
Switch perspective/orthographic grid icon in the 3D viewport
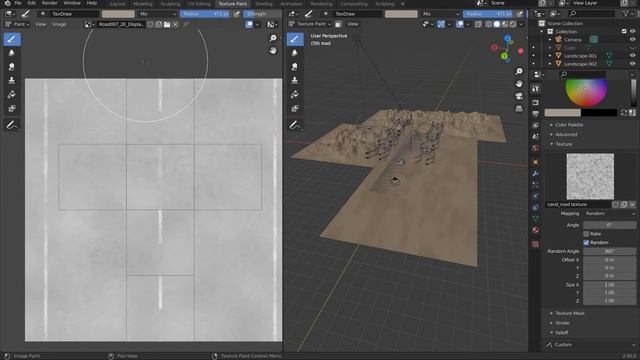pyautogui.click(x=519, y=109)
